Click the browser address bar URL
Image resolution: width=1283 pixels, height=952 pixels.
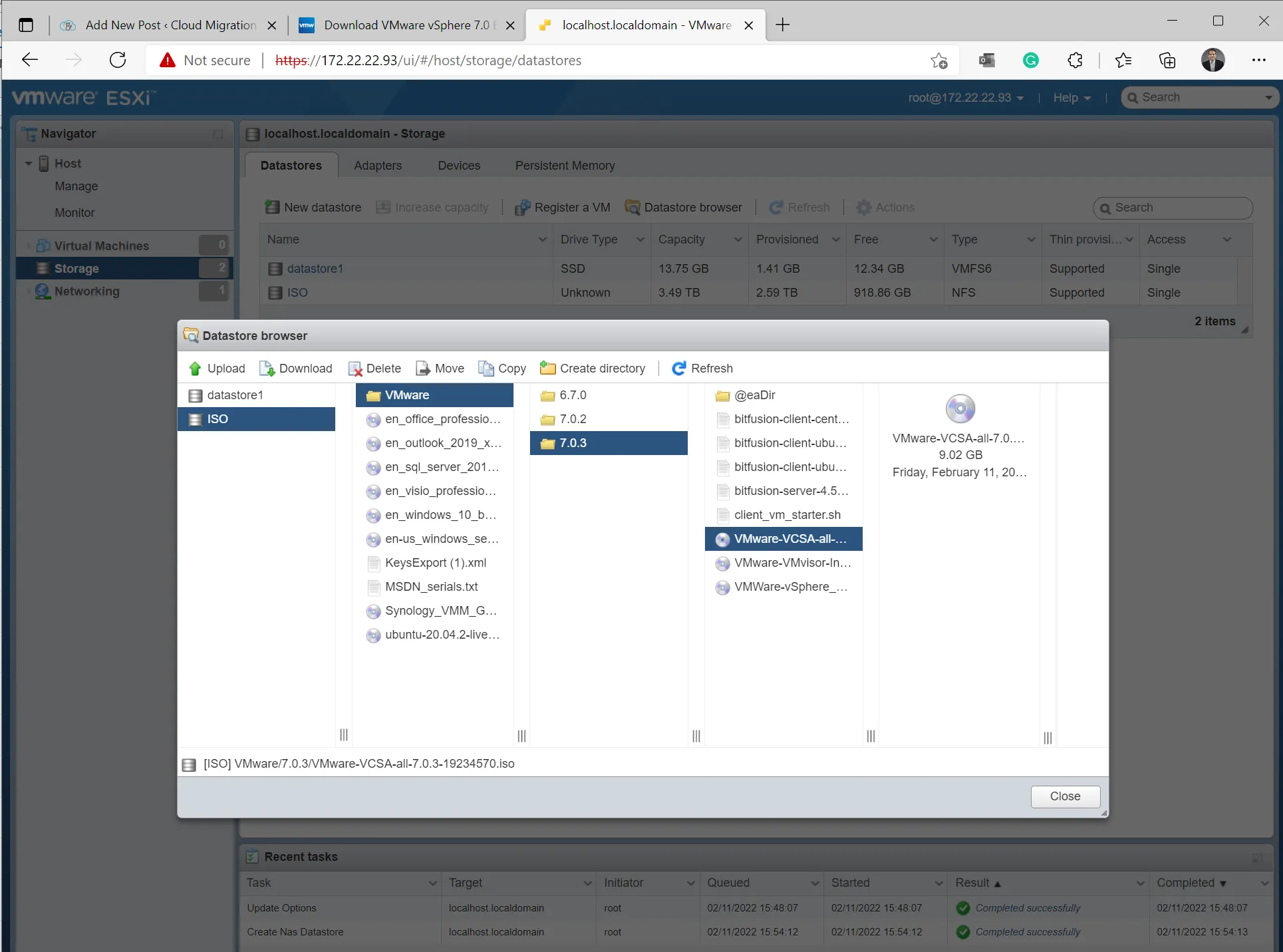click(428, 61)
